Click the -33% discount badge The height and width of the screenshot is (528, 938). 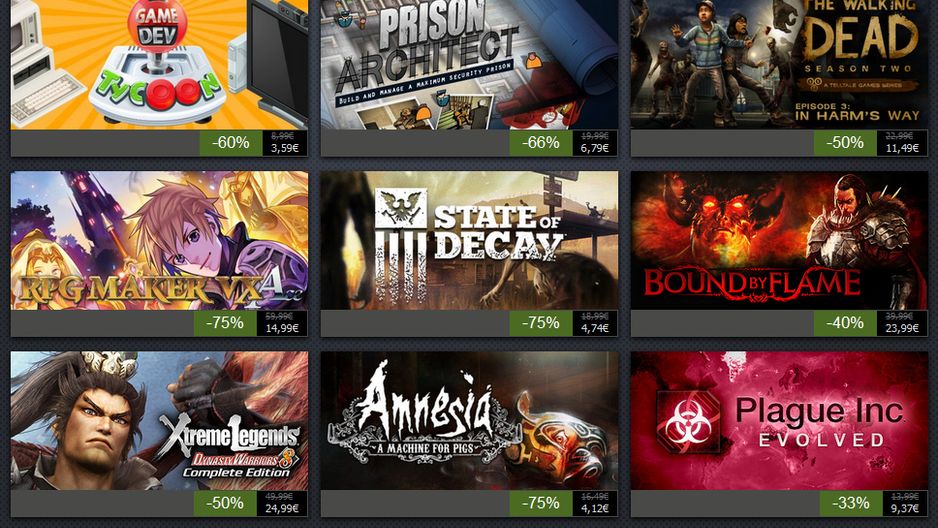[x=851, y=503]
